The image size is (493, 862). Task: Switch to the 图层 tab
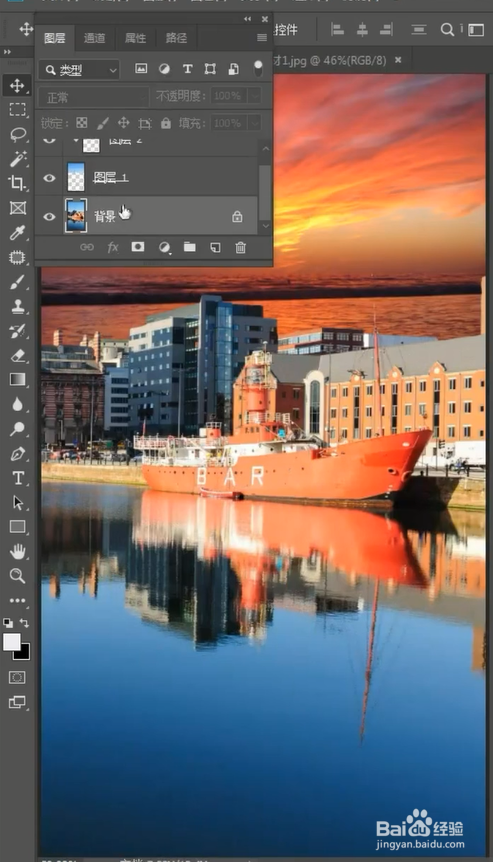(x=54, y=38)
